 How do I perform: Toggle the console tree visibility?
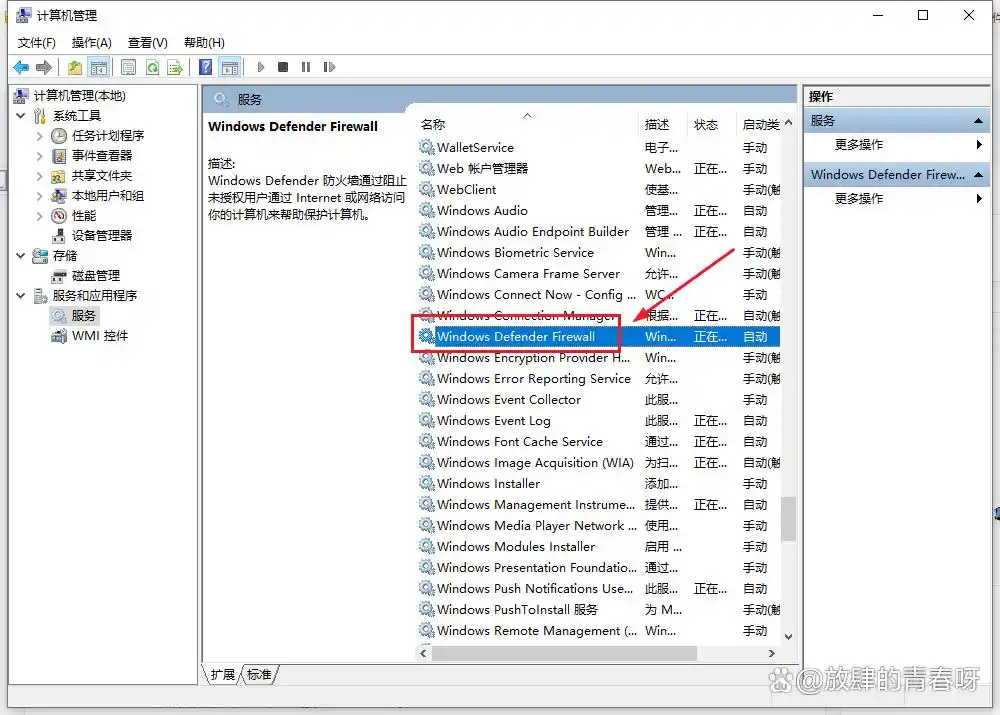click(x=98, y=67)
